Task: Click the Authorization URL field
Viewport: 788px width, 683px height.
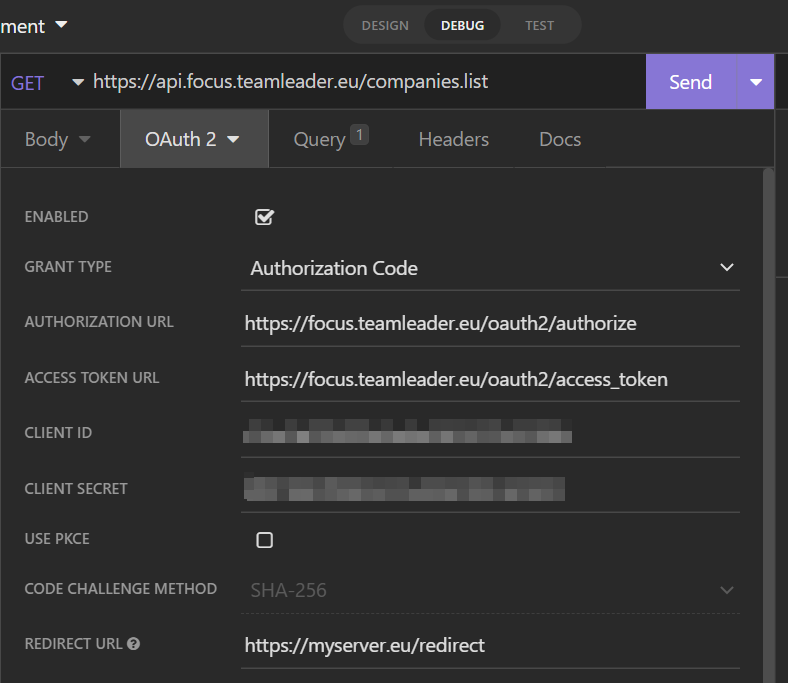Action: (490, 323)
